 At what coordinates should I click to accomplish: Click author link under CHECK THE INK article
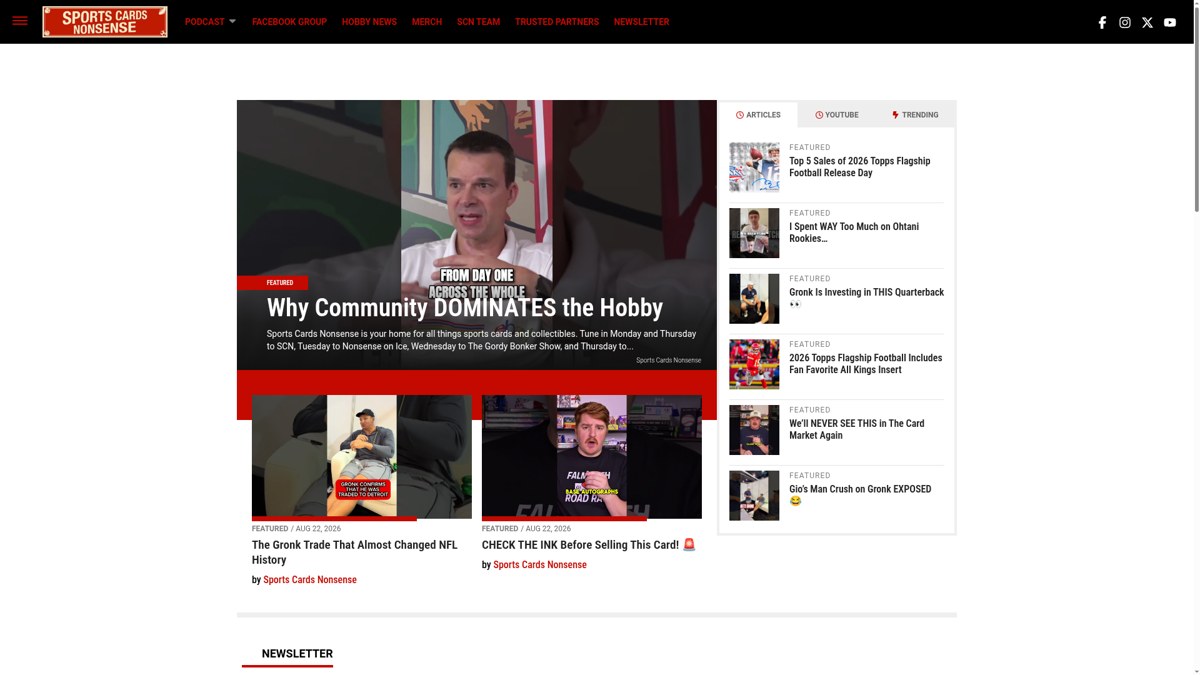[540, 565]
